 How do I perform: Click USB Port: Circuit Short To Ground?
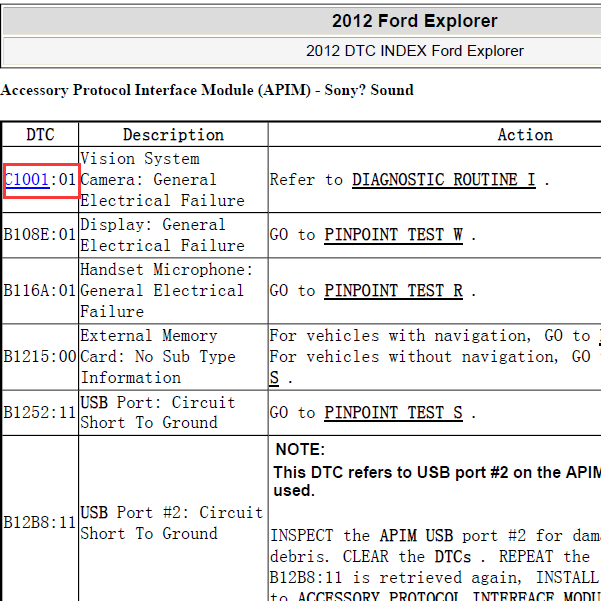pyautogui.click(x=158, y=413)
